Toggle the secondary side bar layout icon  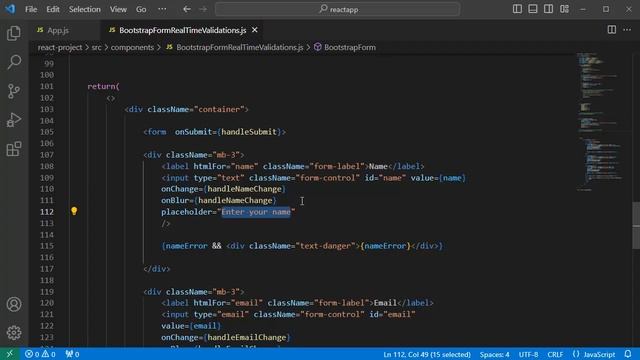click(548, 9)
